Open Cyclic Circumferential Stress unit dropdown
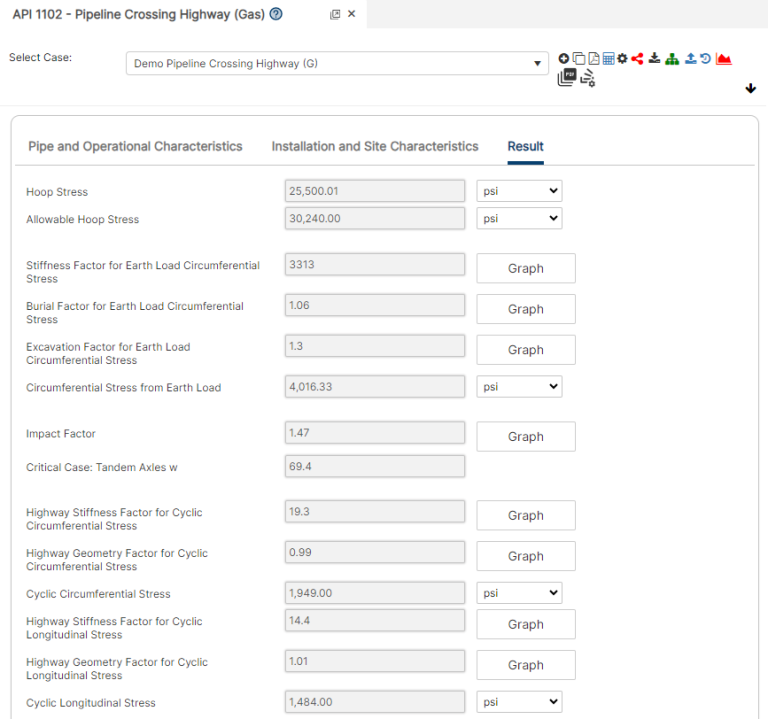This screenshot has width=768, height=719. [518, 593]
